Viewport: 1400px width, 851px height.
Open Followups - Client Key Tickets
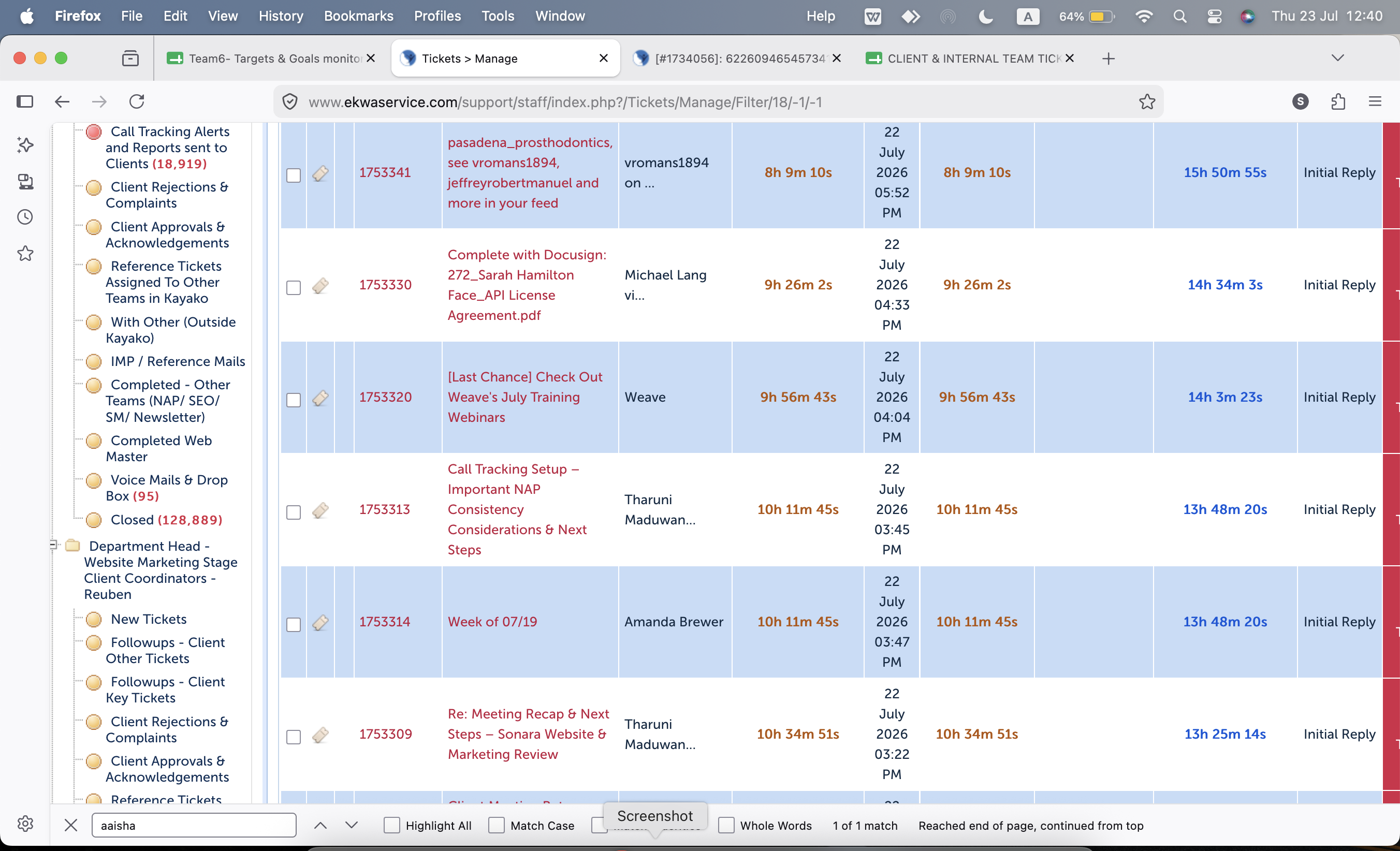[x=165, y=690]
